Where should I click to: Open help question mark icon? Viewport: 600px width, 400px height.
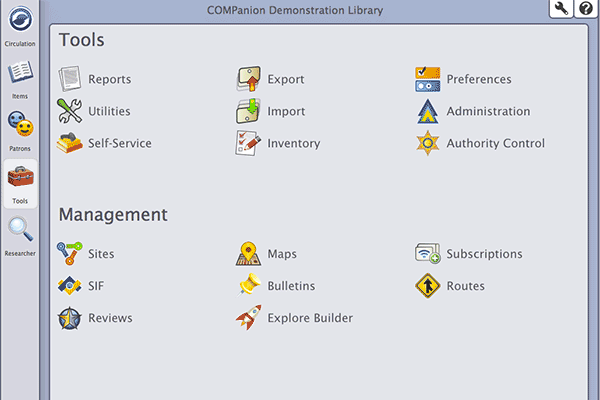point(585,8)
